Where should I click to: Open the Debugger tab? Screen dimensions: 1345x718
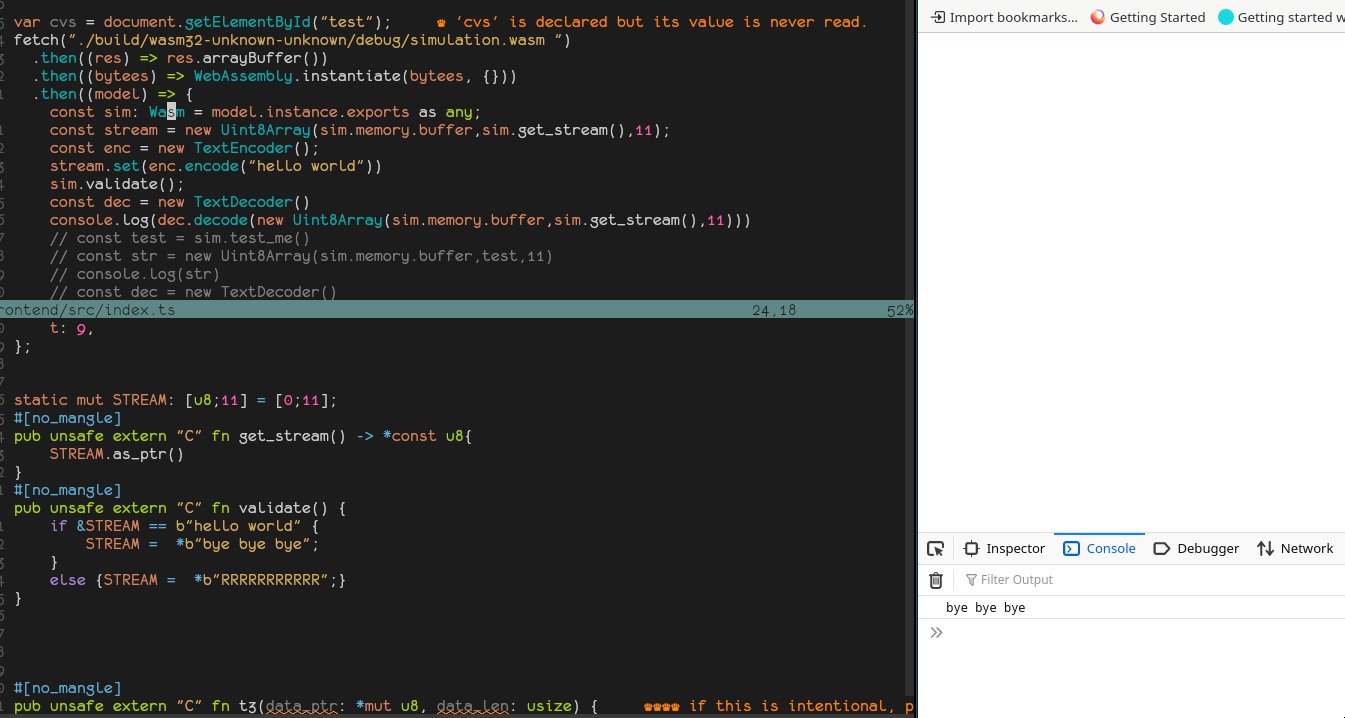pos(1196,548)
